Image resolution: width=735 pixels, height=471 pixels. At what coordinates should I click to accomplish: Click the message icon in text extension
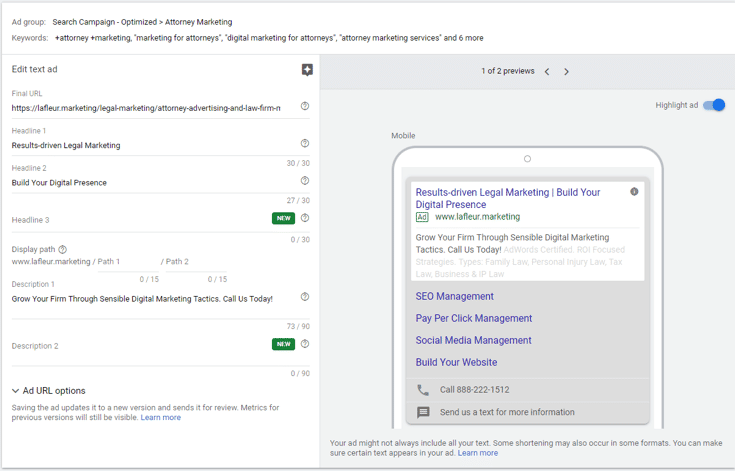(x=423, y=412)
